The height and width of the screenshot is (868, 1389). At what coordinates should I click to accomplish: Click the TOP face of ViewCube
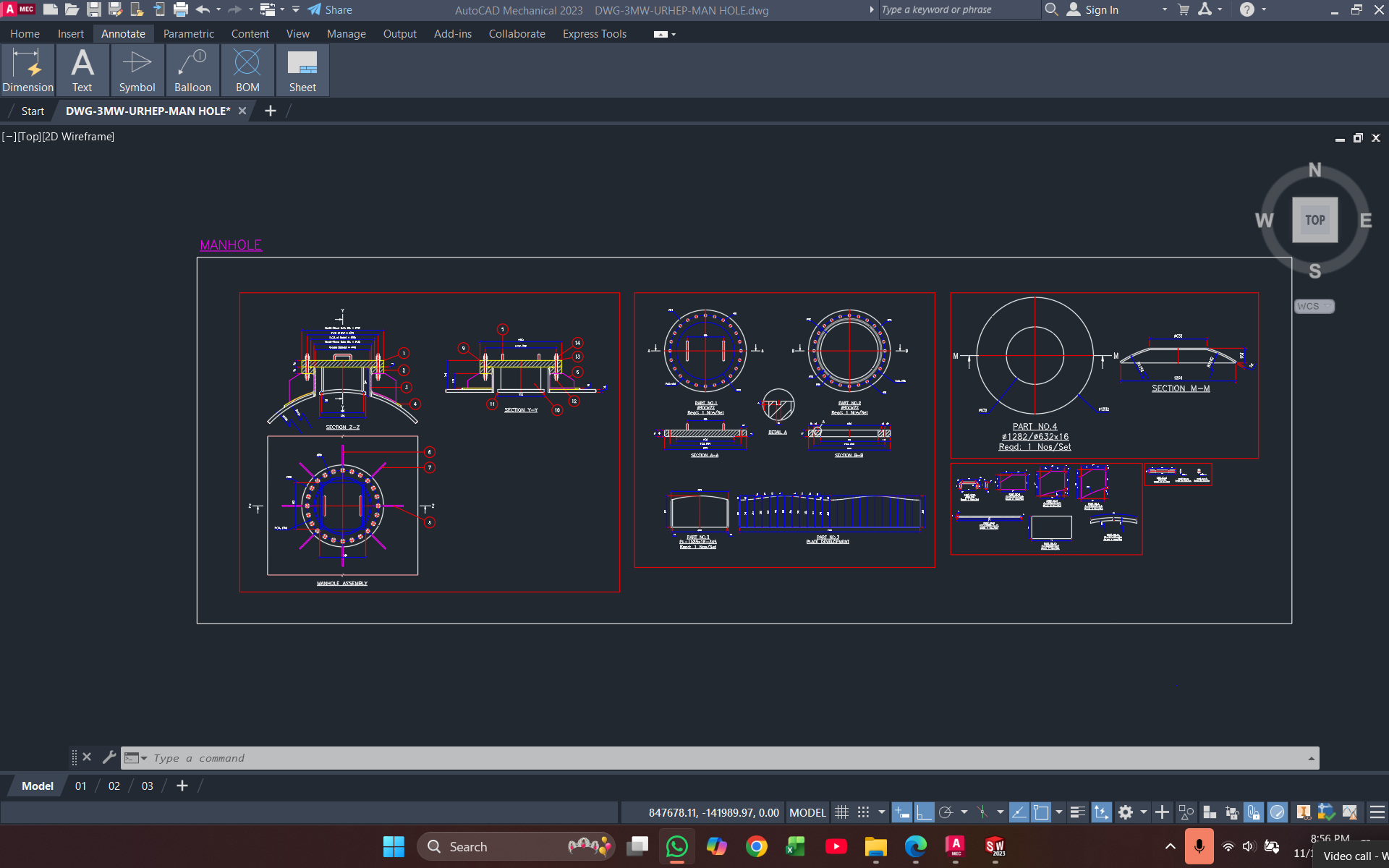tap(1314, 220)
